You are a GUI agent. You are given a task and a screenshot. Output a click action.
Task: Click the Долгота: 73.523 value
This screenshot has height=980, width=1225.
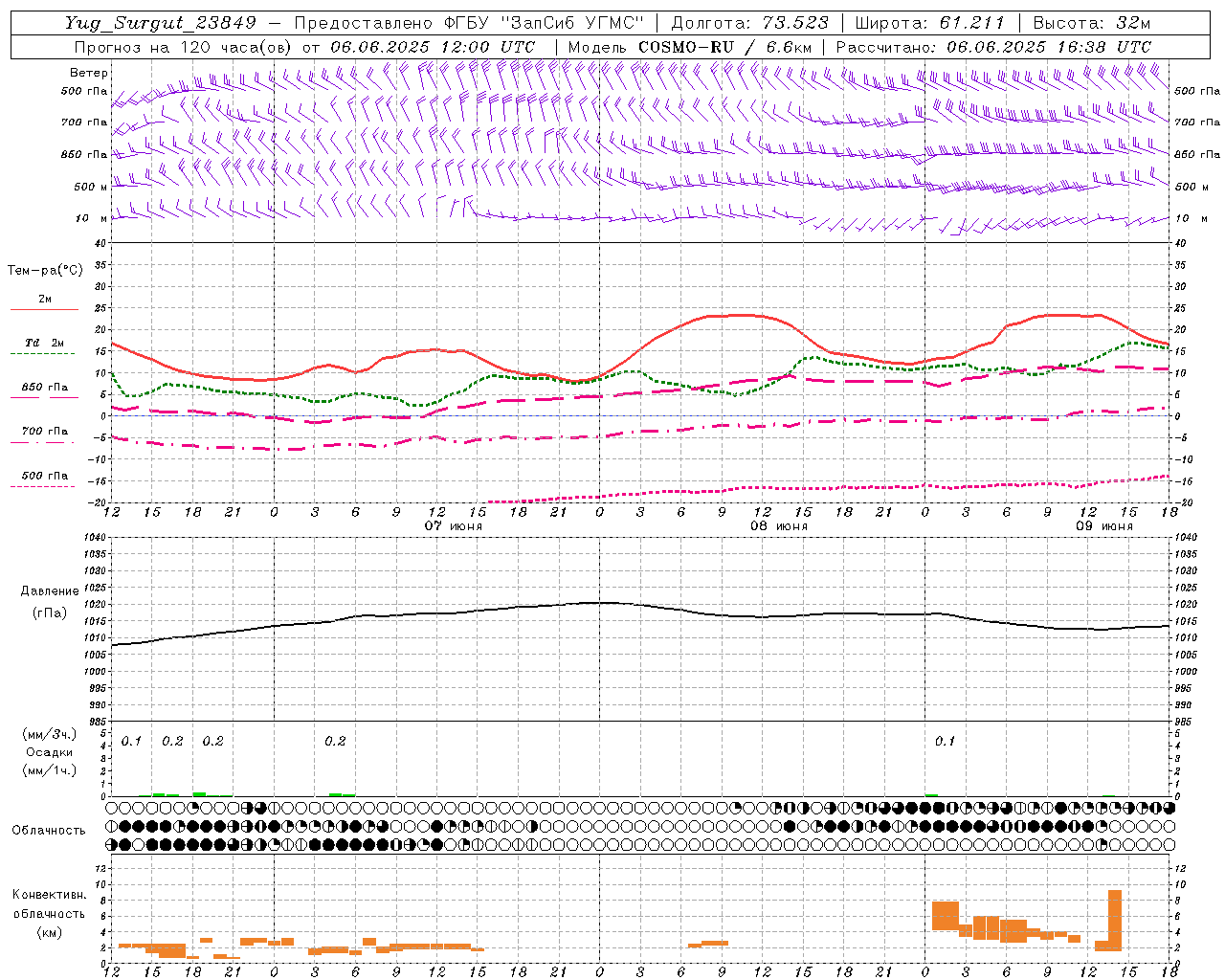pyautogui.click(x=750, y=23)
